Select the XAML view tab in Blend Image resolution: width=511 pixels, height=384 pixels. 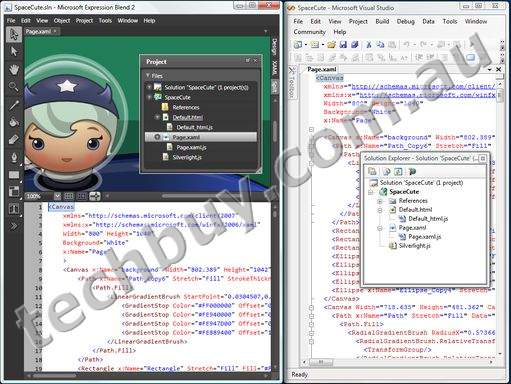[x=274, y=68]
